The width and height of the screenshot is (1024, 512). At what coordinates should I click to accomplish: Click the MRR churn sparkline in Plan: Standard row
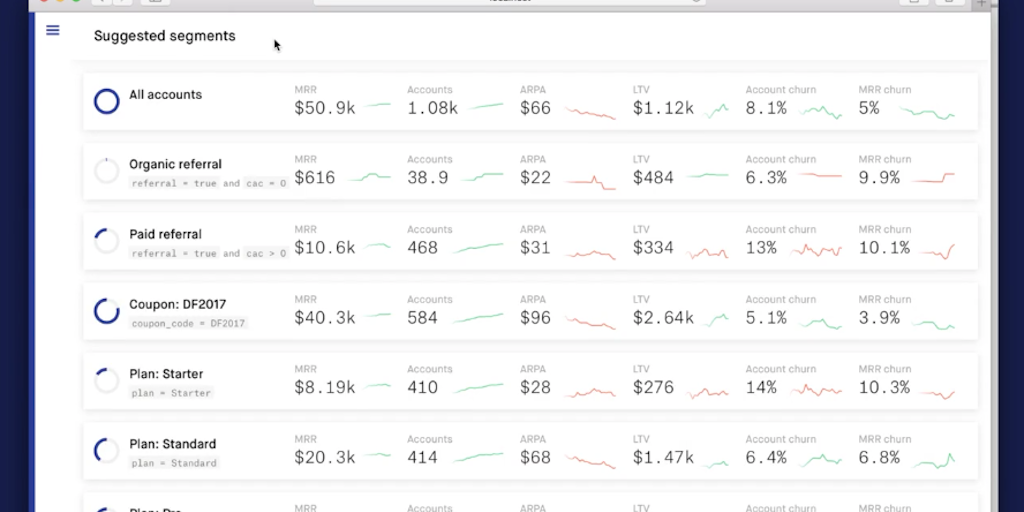tap(933, 461)
